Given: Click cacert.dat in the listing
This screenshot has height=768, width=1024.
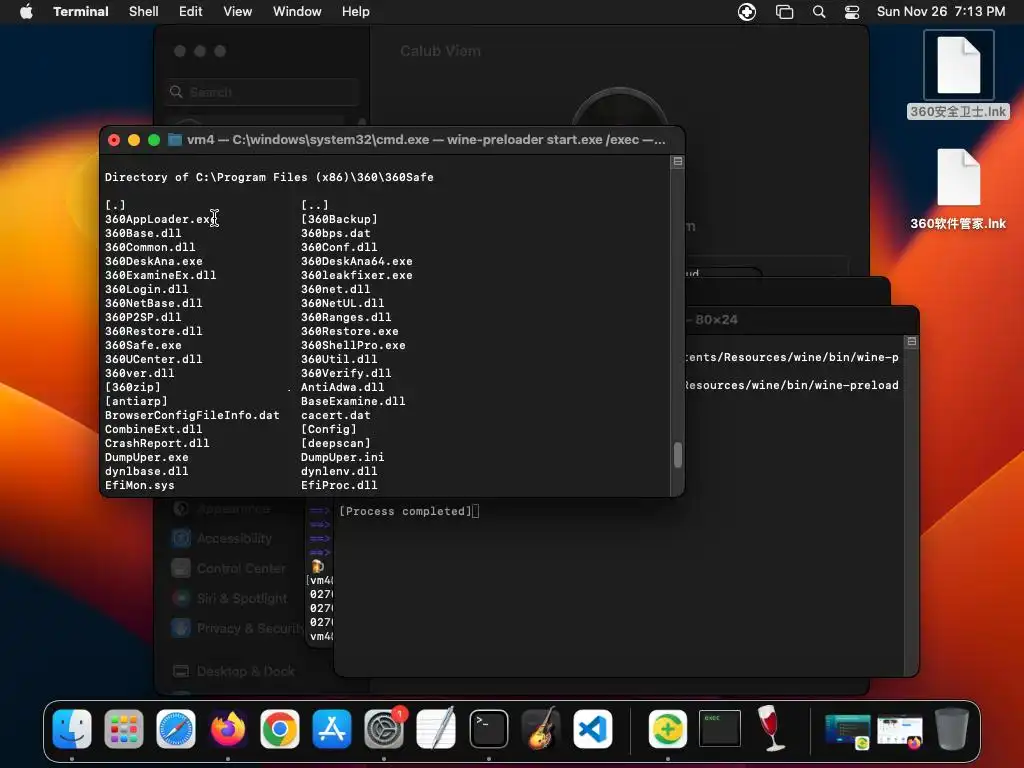Looking at the screenshot, I should click(x=336, y=415).
